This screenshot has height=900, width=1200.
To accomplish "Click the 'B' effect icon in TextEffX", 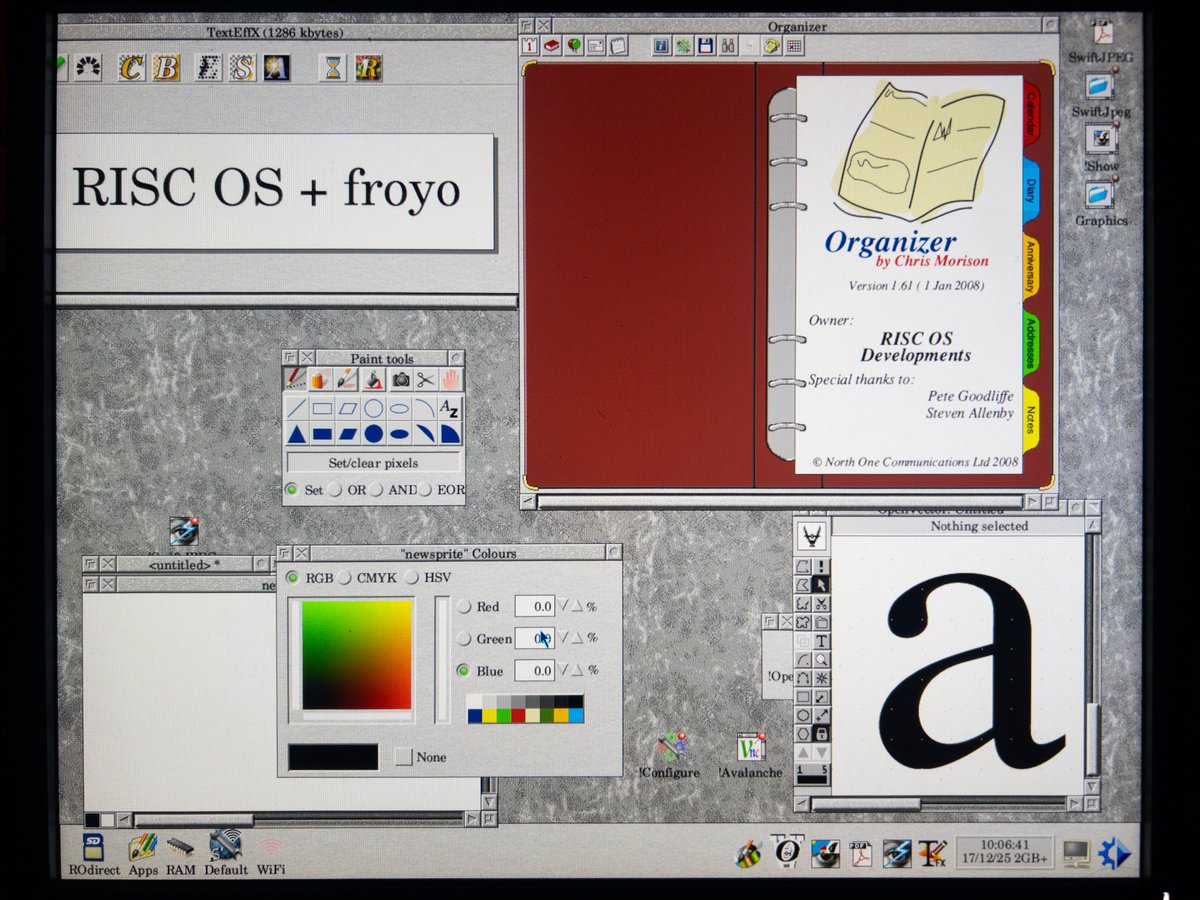I will [x=166, y=67].
